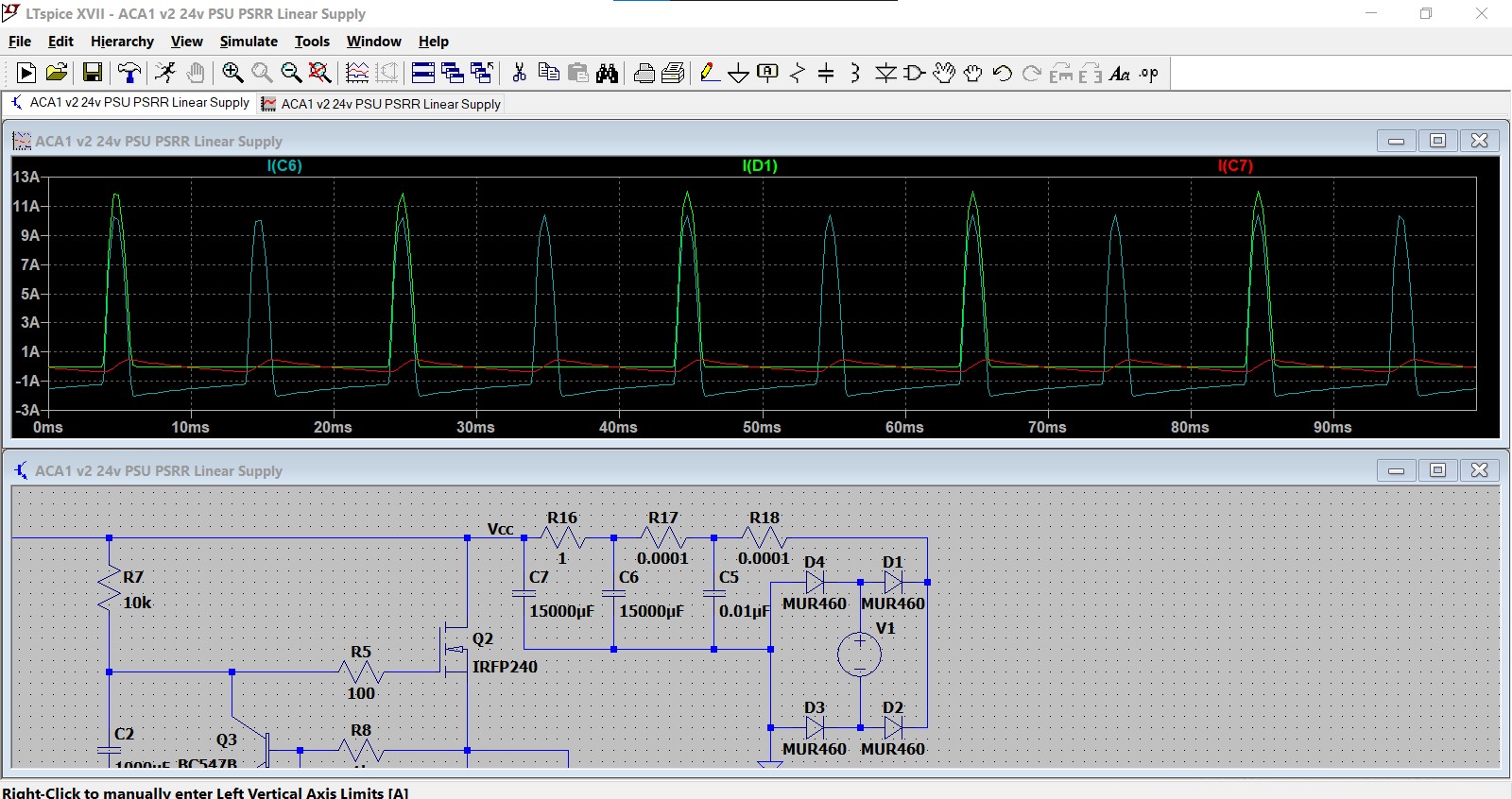The image size is (1512, 799).
Task: Maximize the waveform plot sub-window
Action: pyautogui.click(x=1437, y=141)
